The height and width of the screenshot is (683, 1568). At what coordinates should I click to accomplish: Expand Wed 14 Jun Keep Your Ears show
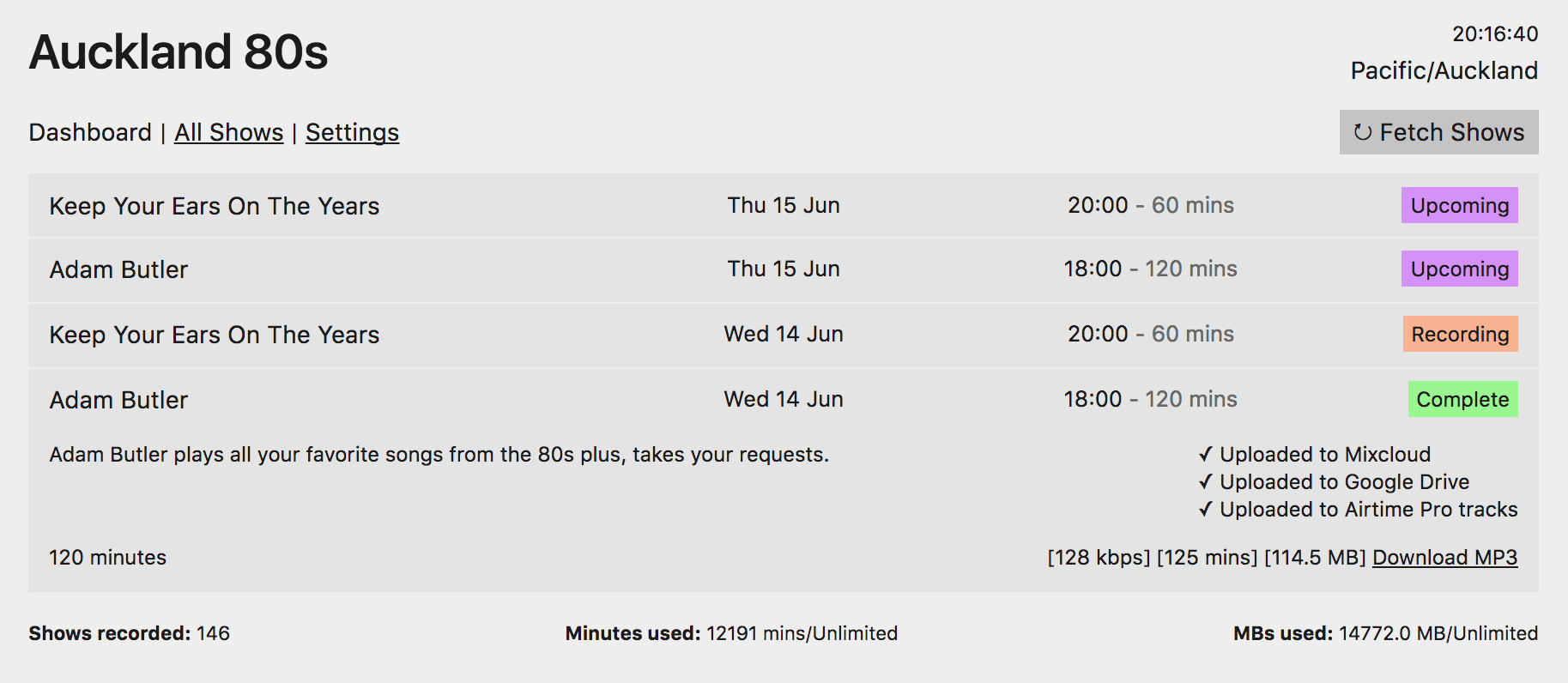[x=783, y=335]
